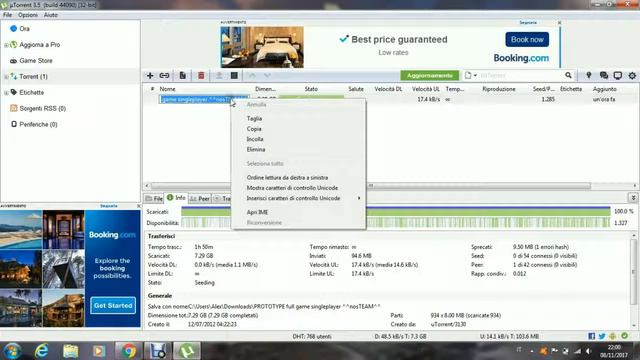Select Ordine lettura da destra a sinistra
640x360 pixels.
[287, 178]
